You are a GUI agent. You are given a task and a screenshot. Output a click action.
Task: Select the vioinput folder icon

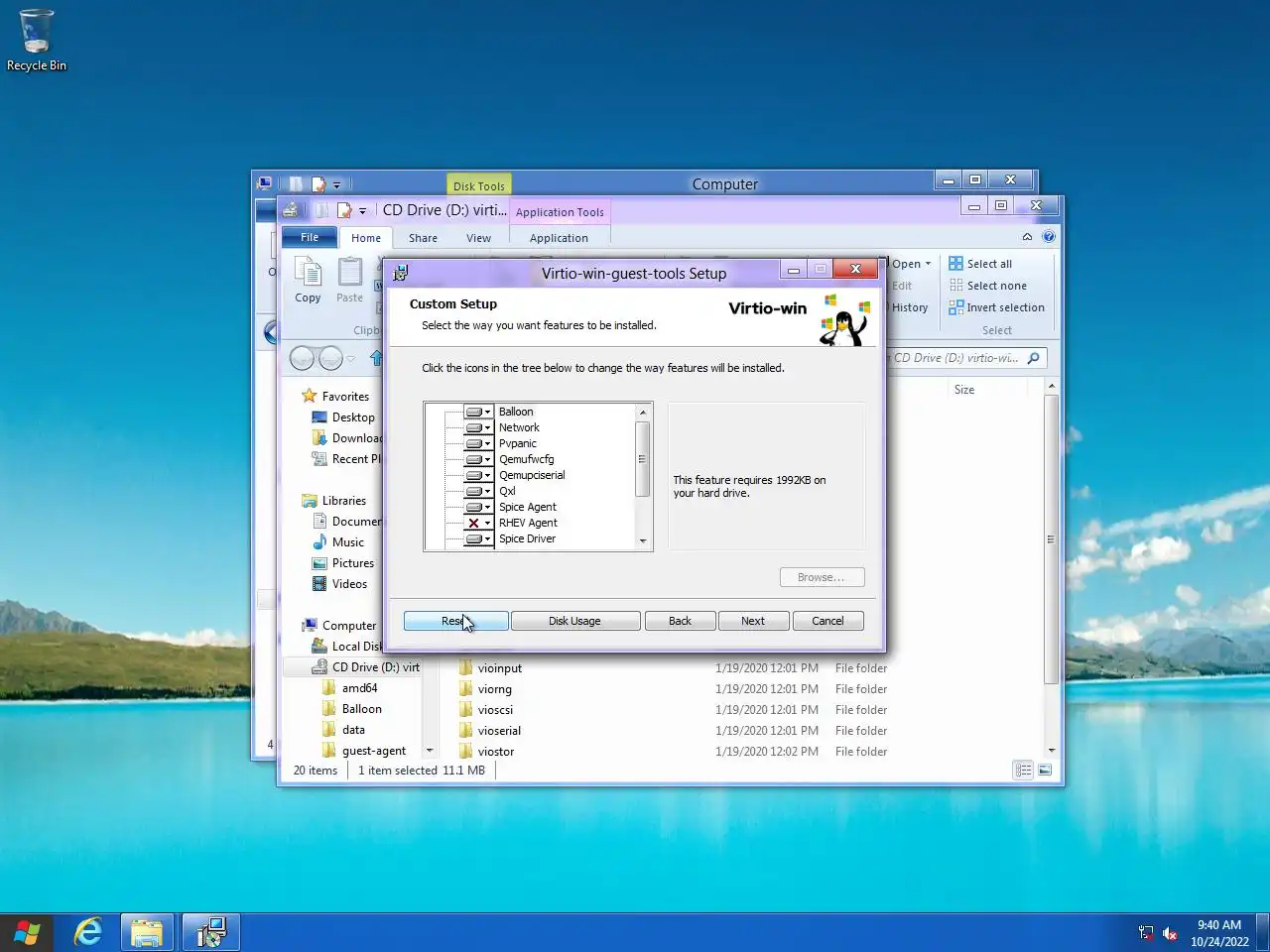coord(466,667)
